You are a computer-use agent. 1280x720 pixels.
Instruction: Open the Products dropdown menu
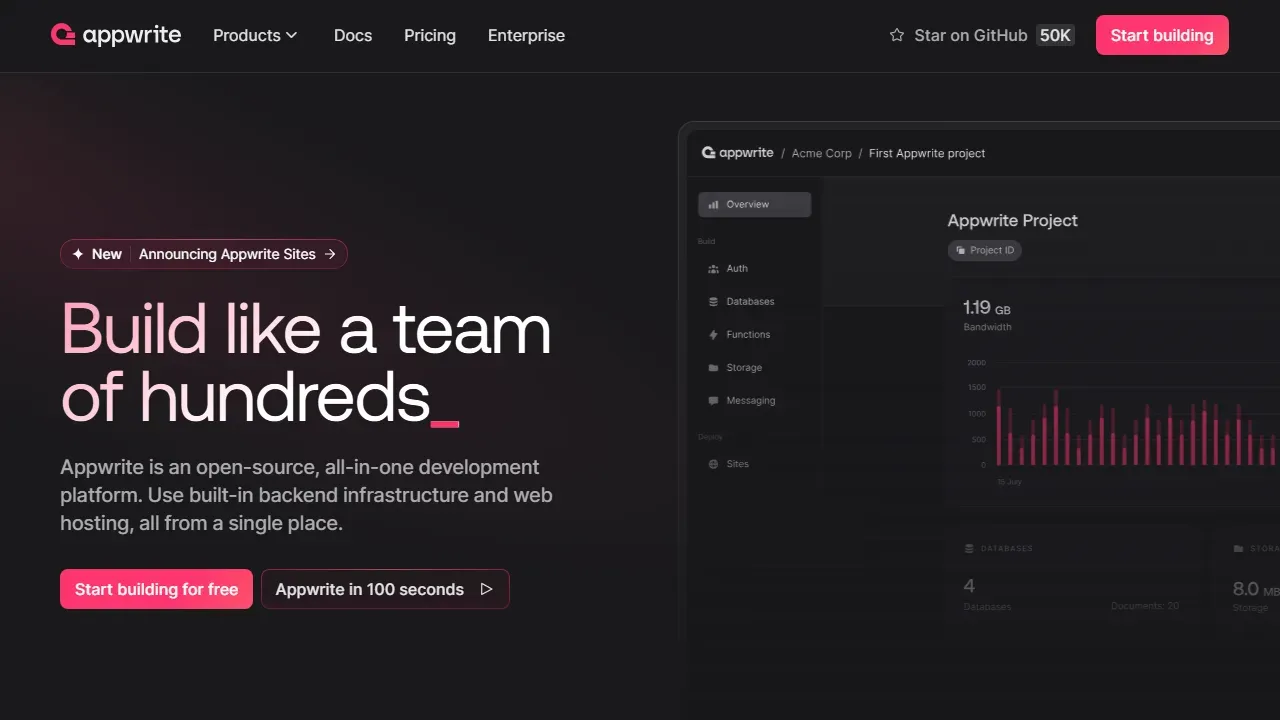click(x=255, y=35)
